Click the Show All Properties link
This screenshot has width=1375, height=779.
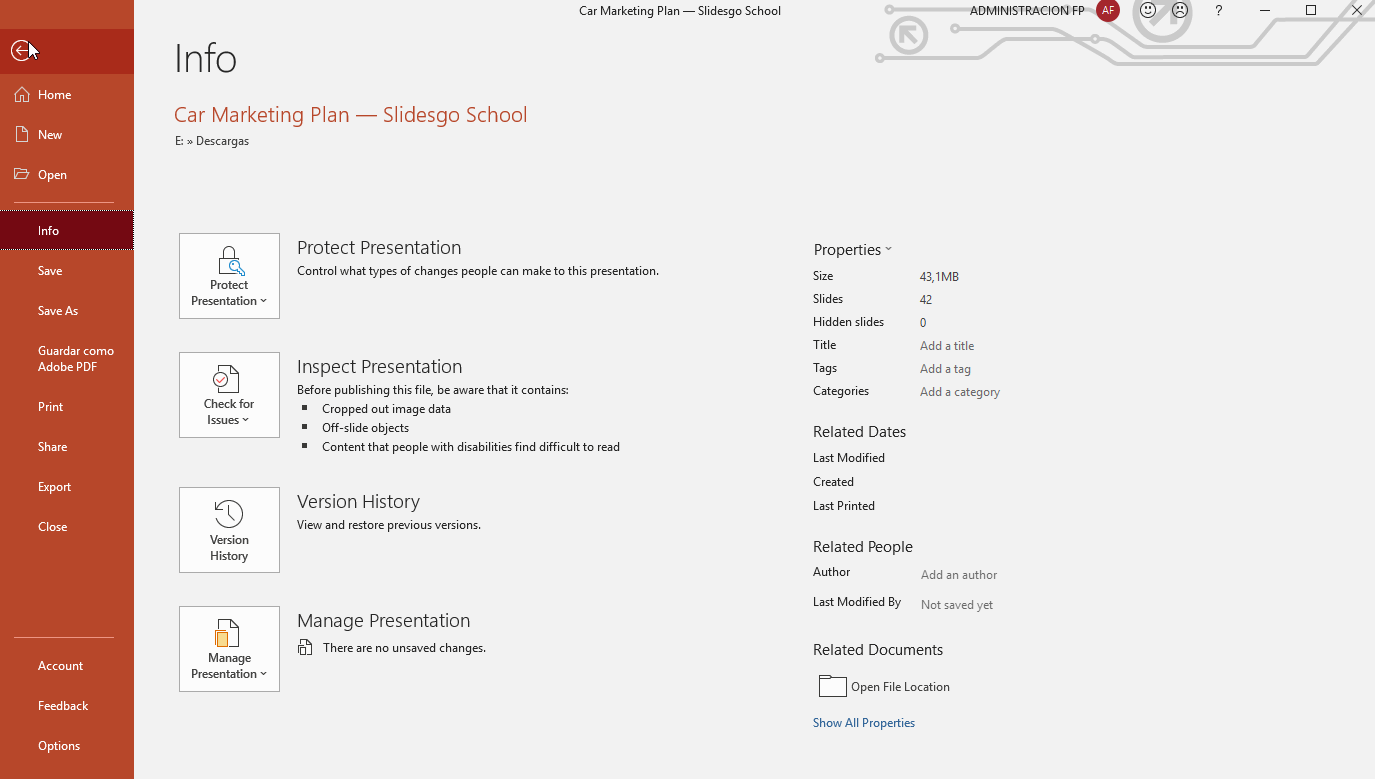pos(864,723)
